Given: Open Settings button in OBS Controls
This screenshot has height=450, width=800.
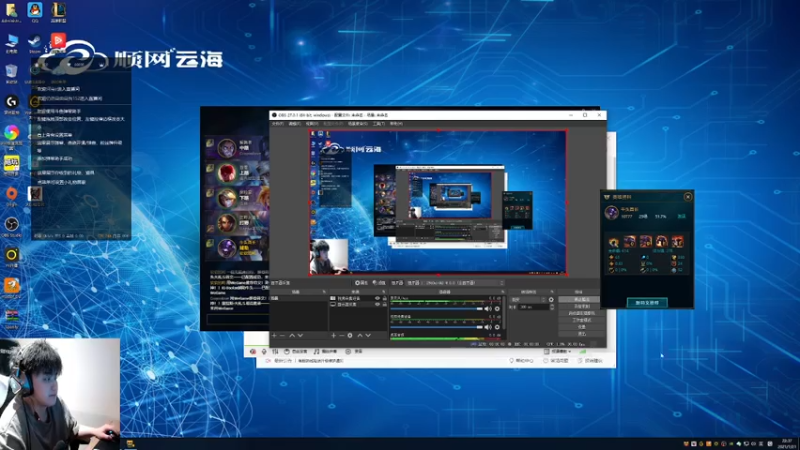Looking at the screenshot, I should [x=582, y=327].
